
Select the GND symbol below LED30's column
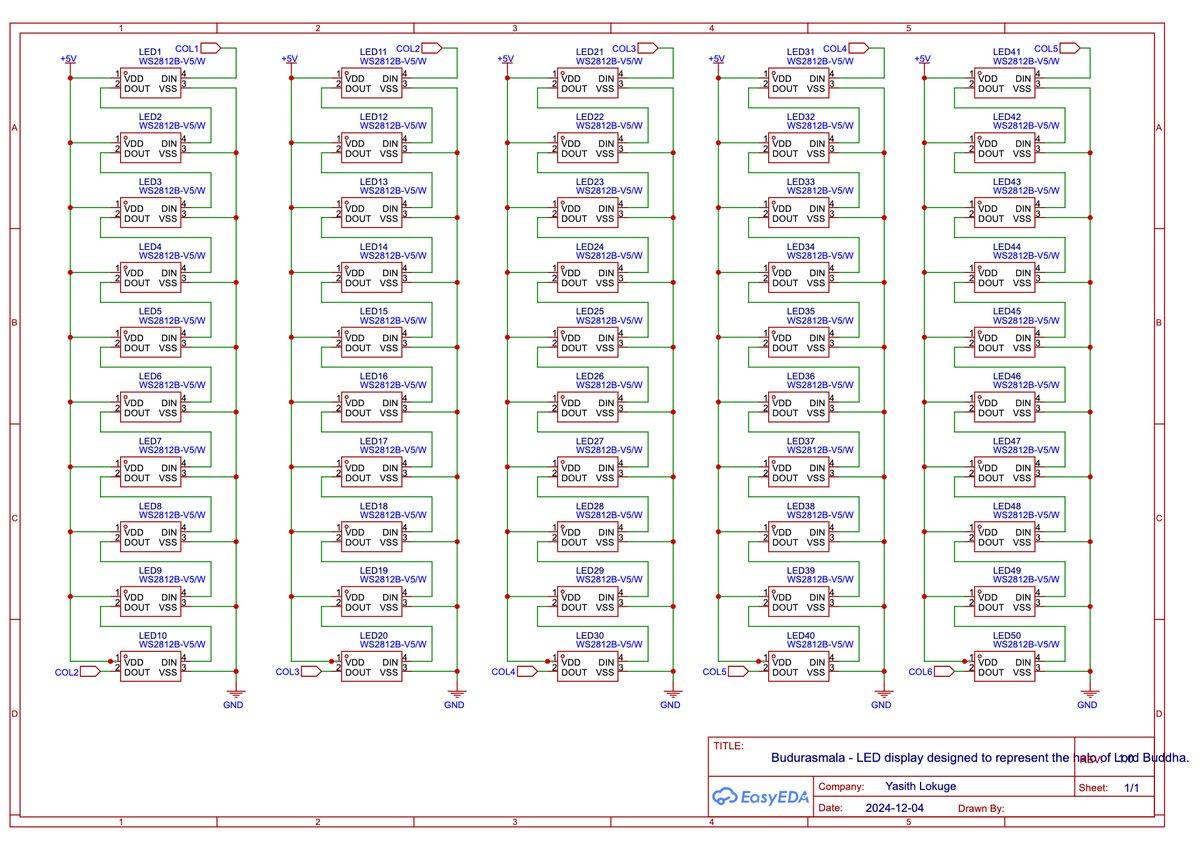click(x=672, y=698)
